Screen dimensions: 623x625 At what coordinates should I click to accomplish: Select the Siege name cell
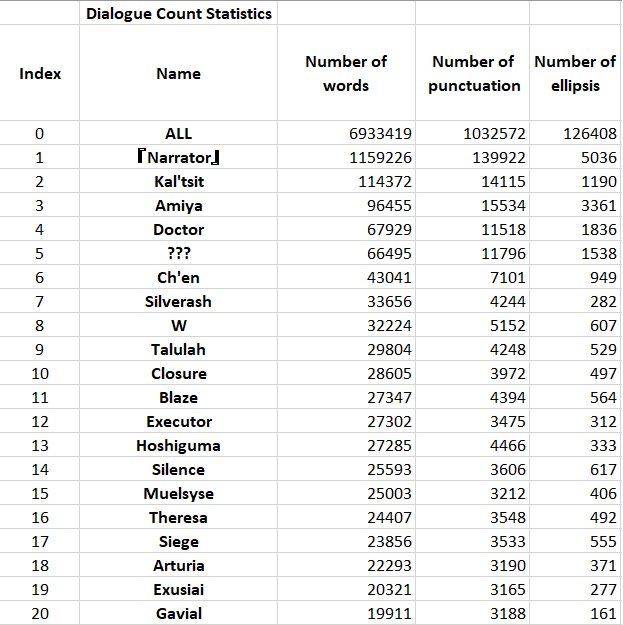click(178, 541)
